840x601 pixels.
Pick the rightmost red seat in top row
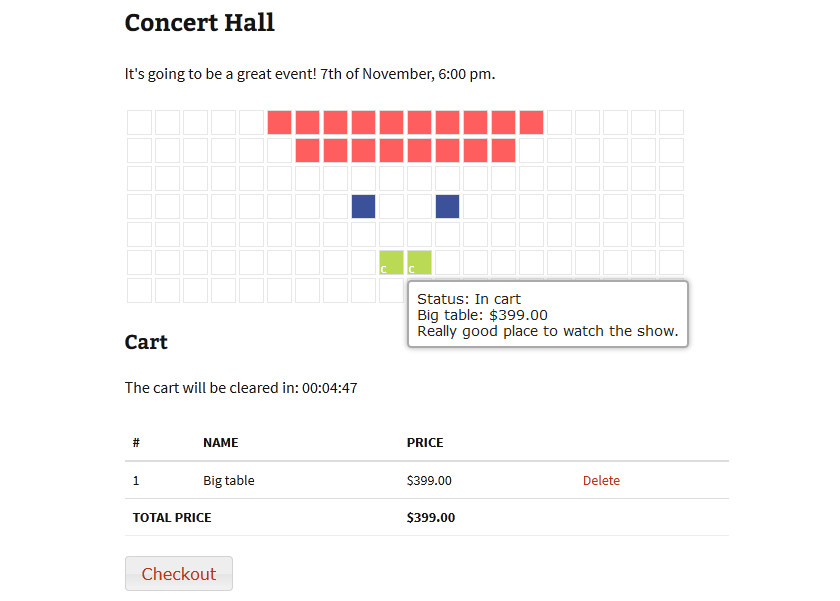pos(531,122)
